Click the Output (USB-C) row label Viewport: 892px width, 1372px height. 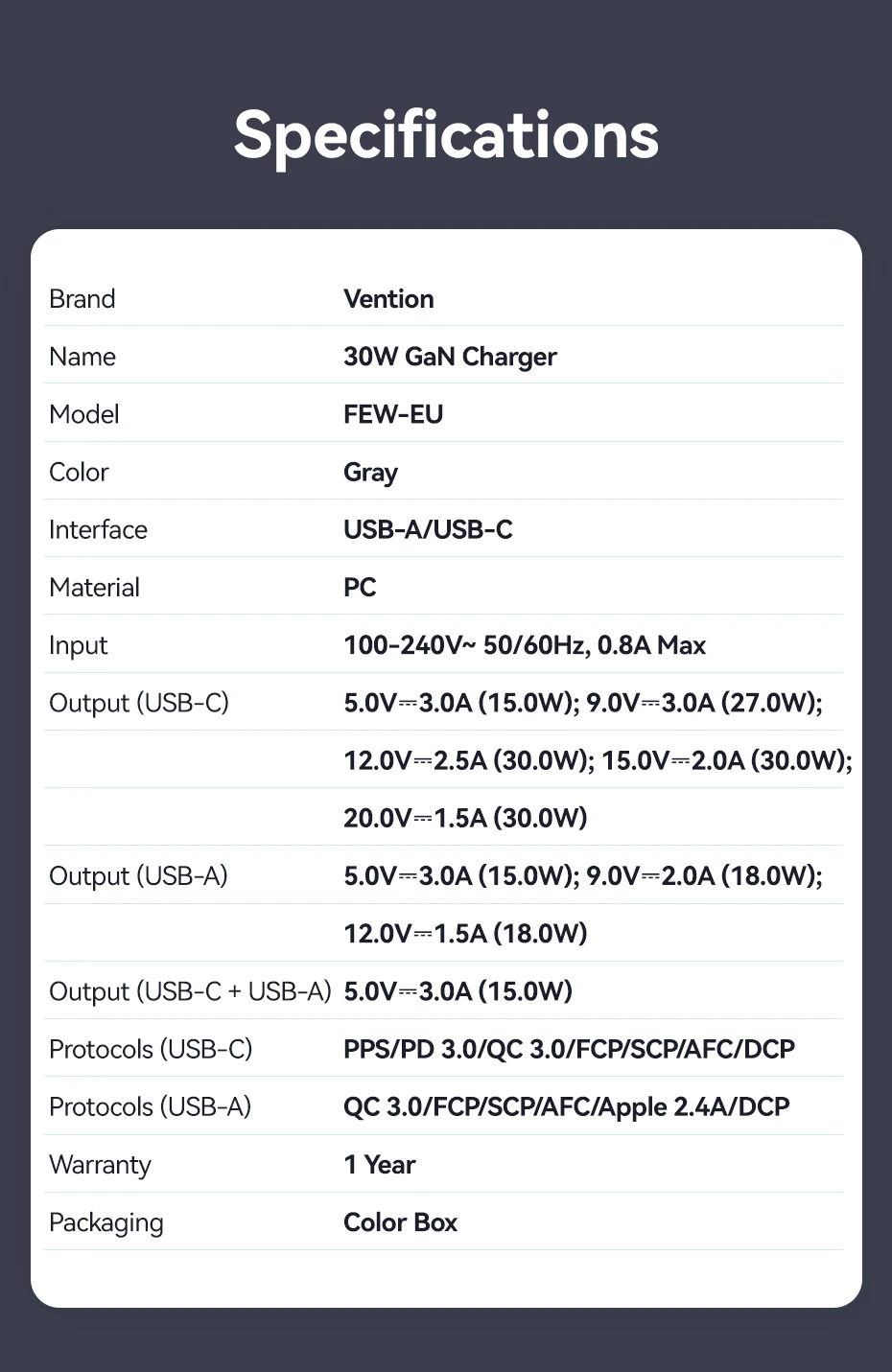point(139,703)
